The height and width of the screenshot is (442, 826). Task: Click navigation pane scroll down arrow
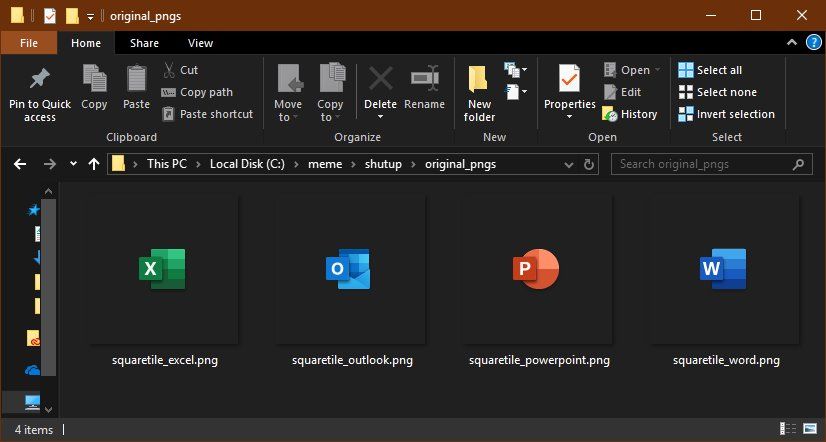48,409
